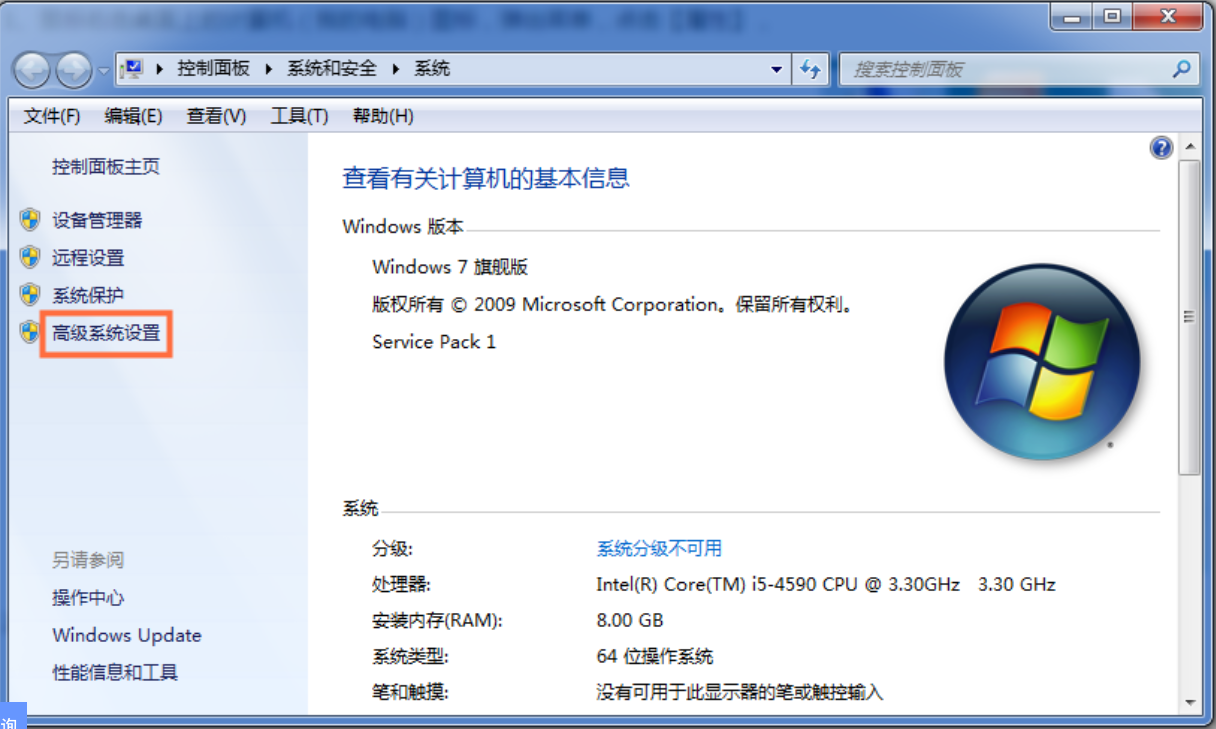Click the blue help question mark icon

click(x=1161, y=148)
